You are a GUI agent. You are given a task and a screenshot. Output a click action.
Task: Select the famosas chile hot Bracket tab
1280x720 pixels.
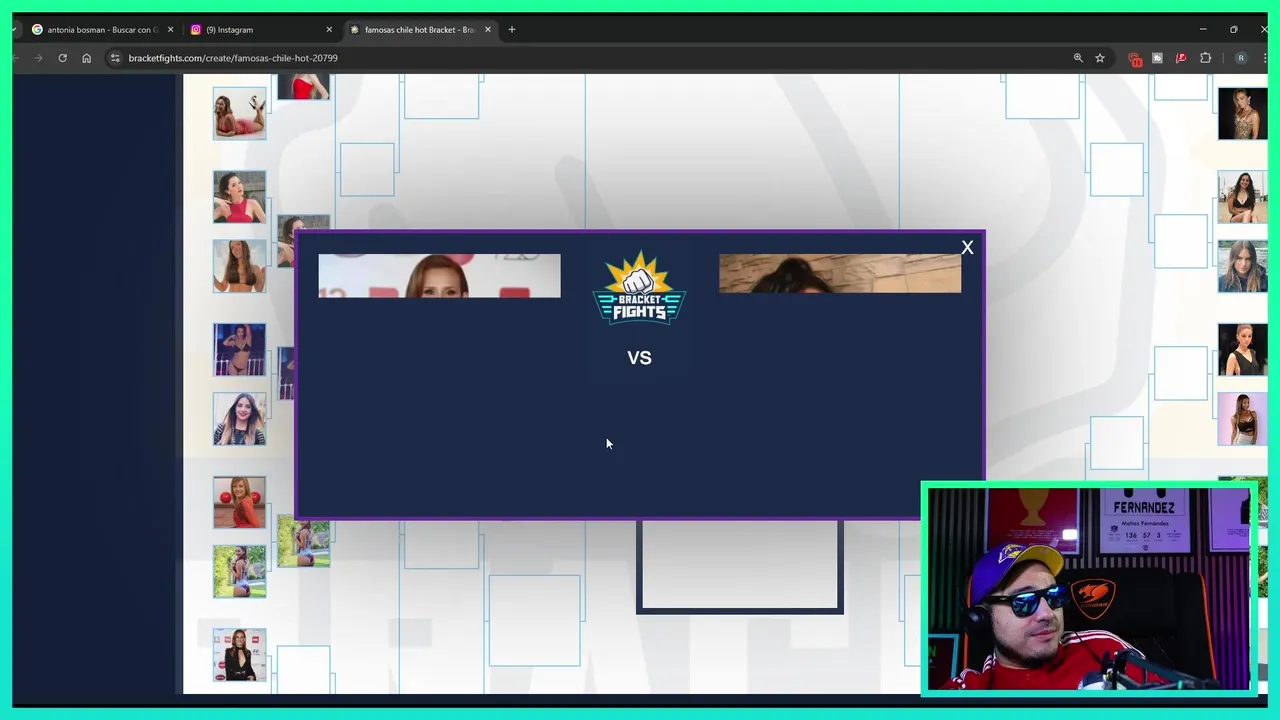click(420, 30)
